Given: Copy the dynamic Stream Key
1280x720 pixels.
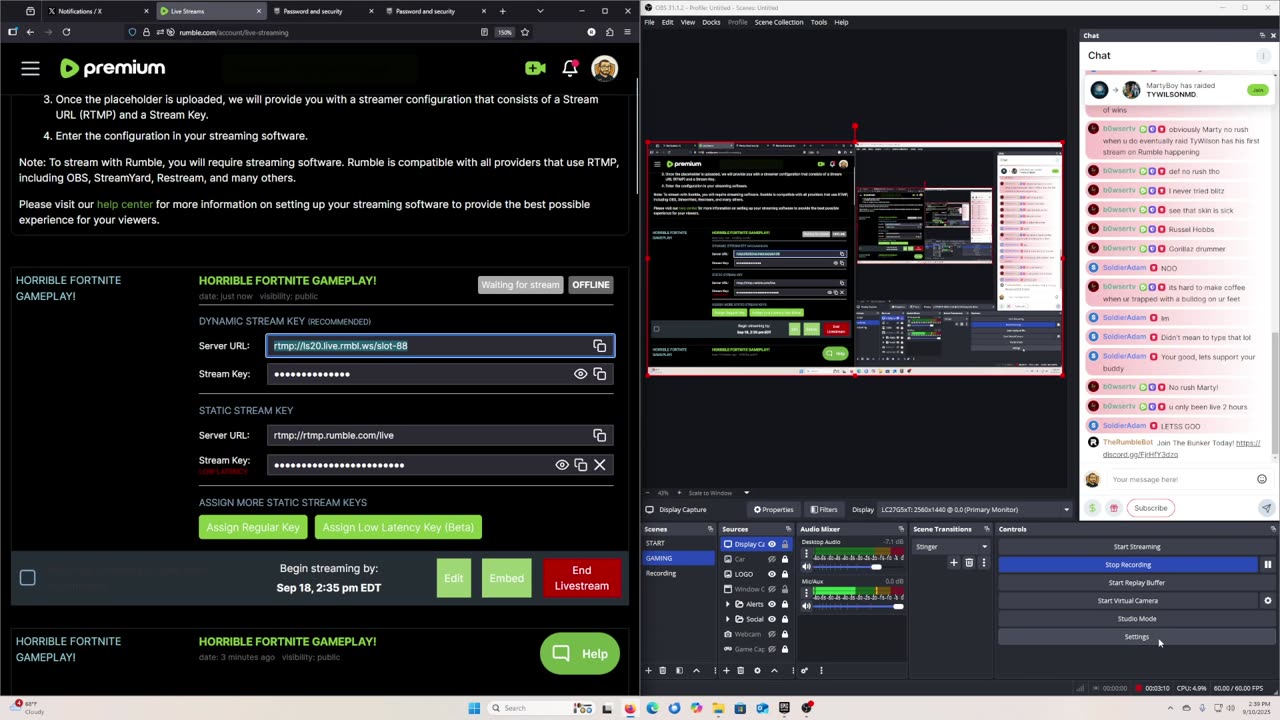Looking at the screenshot, I should tap(600, 374).
